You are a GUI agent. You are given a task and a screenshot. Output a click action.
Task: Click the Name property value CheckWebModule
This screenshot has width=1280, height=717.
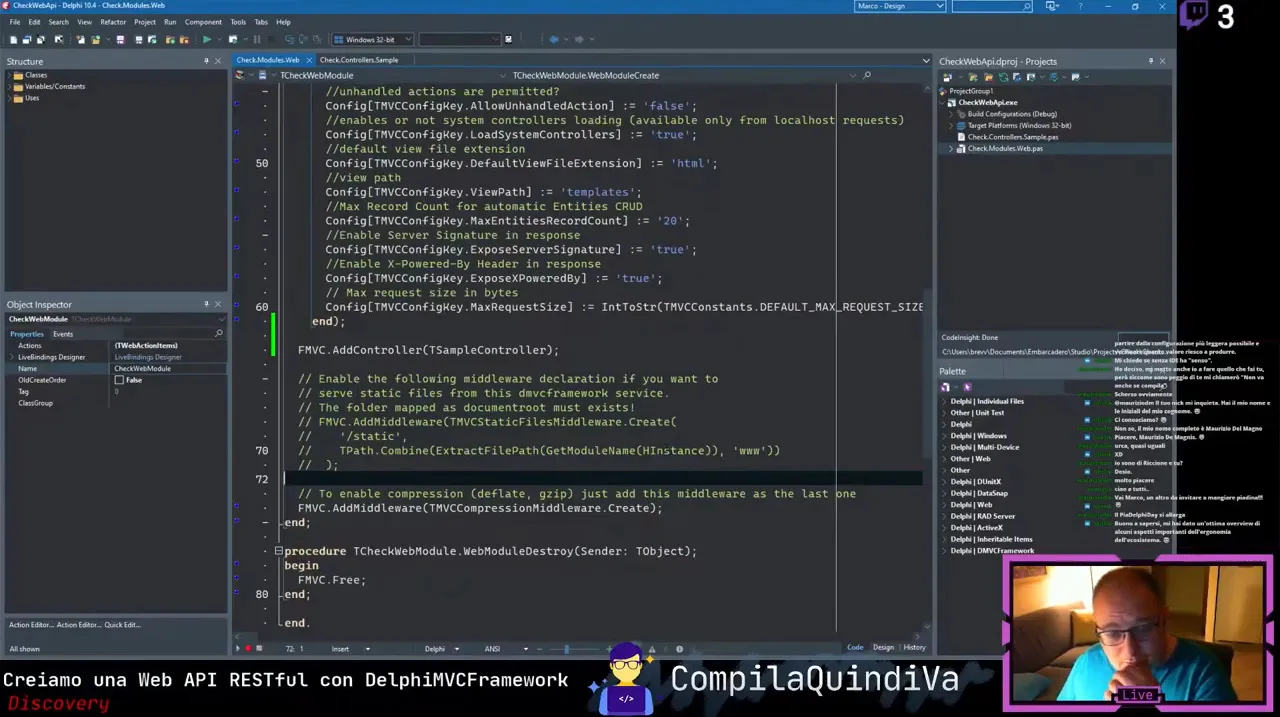coord(170,368)
